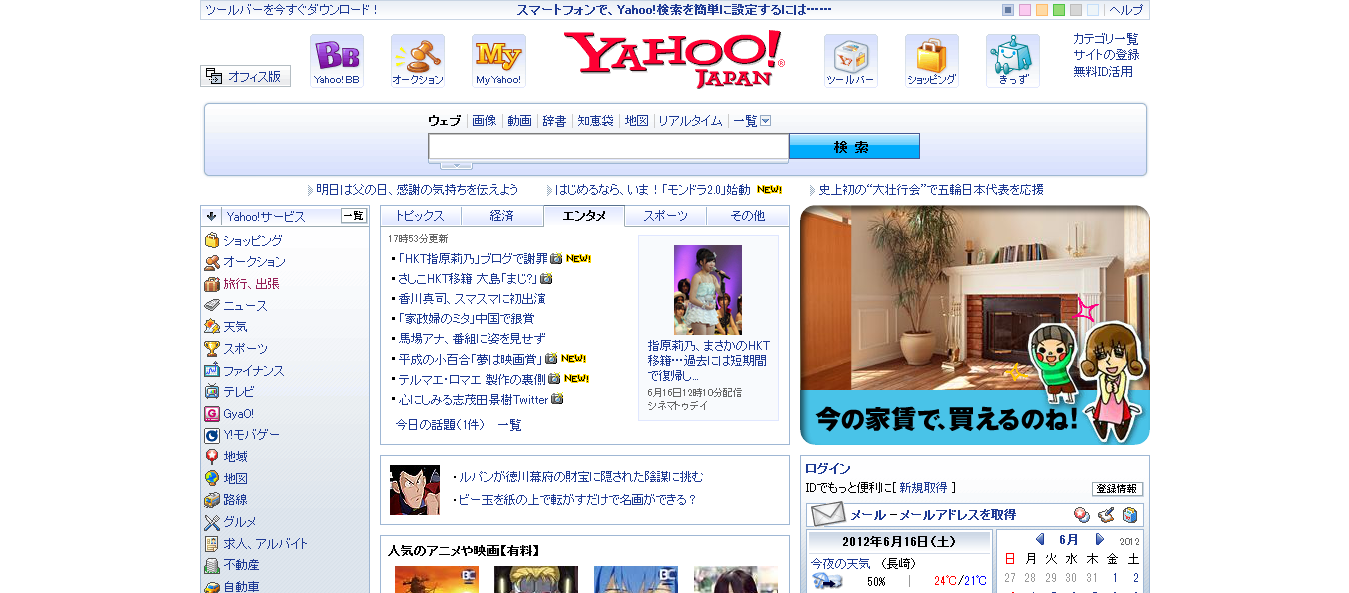The width and height of the screenshot is (1349, 593).
Task: Open the ニュース sidebar icon
Action: pyautogui.click(x=212, y=306)
